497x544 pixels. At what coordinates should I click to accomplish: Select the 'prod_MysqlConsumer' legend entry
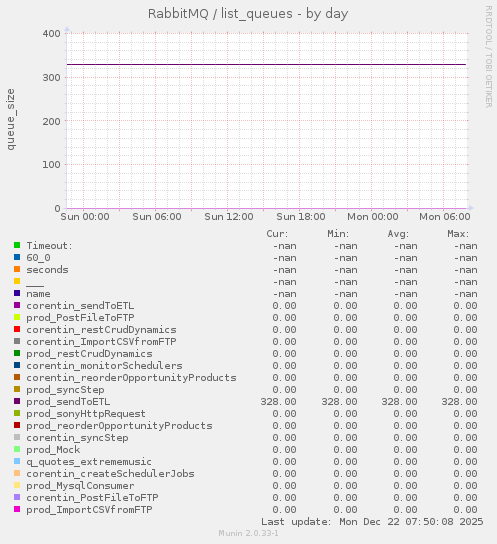pos(80,485)
